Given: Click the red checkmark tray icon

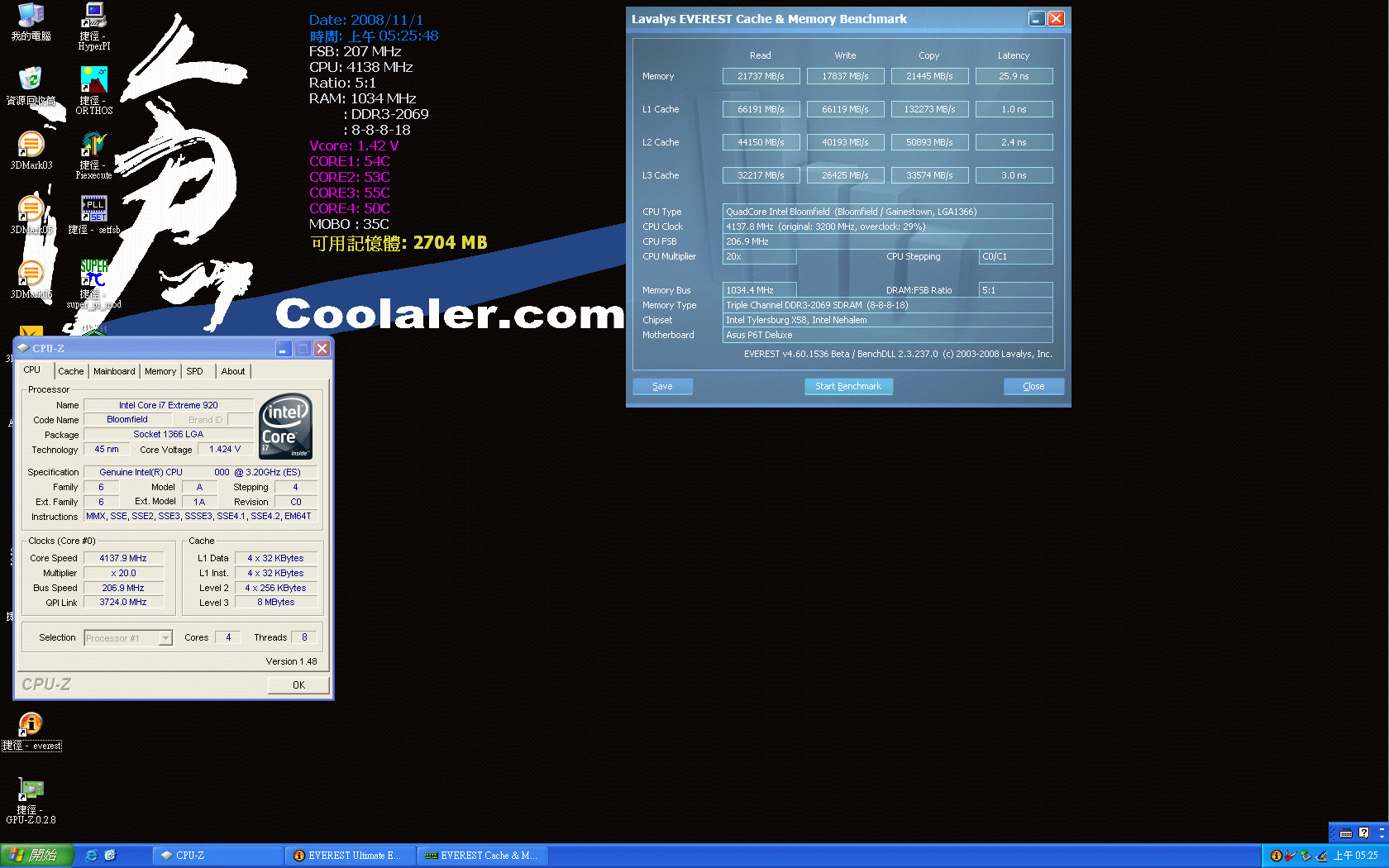Looking at the screenshot, I should tap(1291, 856).
